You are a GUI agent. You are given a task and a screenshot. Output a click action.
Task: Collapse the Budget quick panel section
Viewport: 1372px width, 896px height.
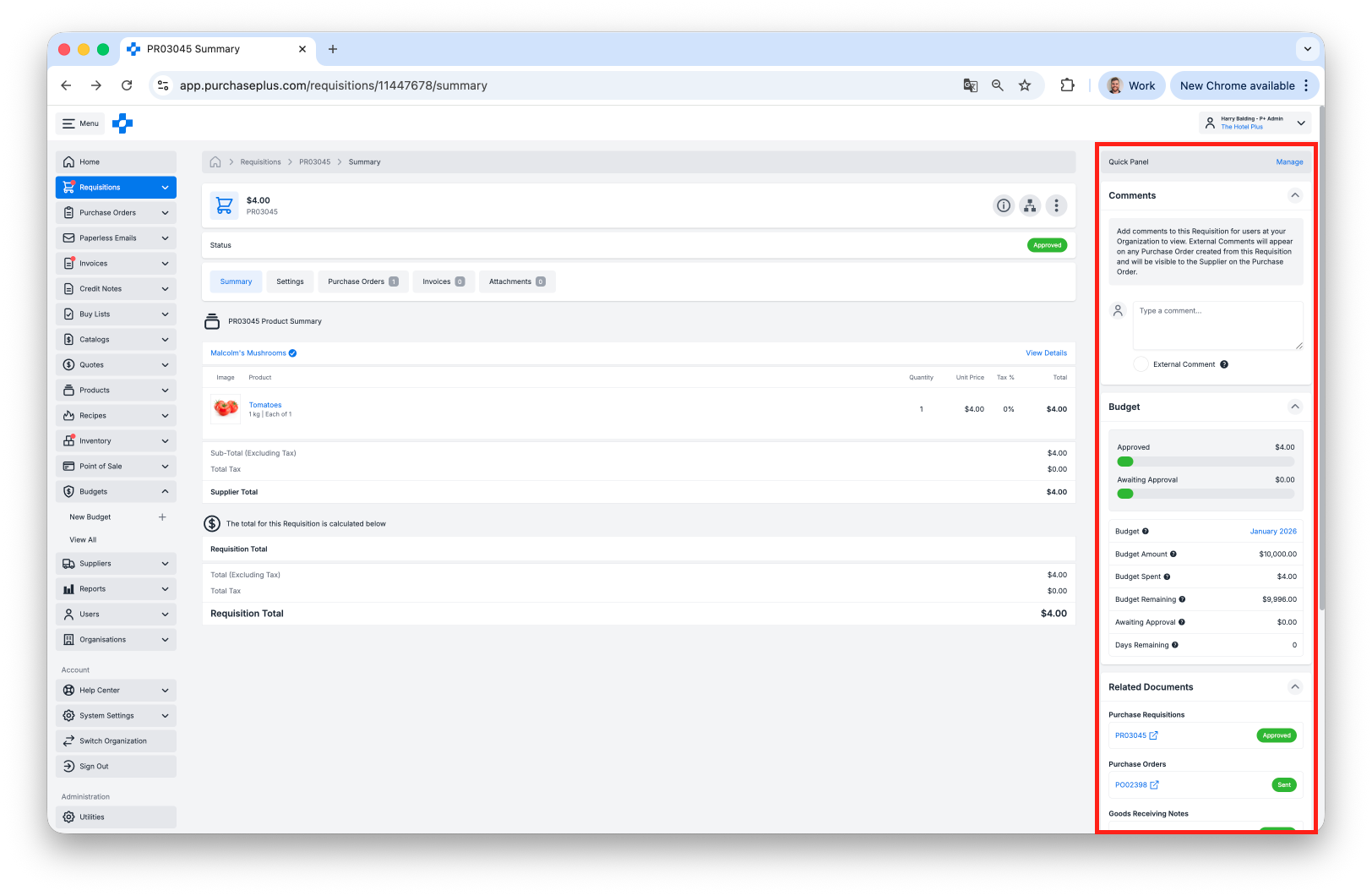[x=1295, y=407]
